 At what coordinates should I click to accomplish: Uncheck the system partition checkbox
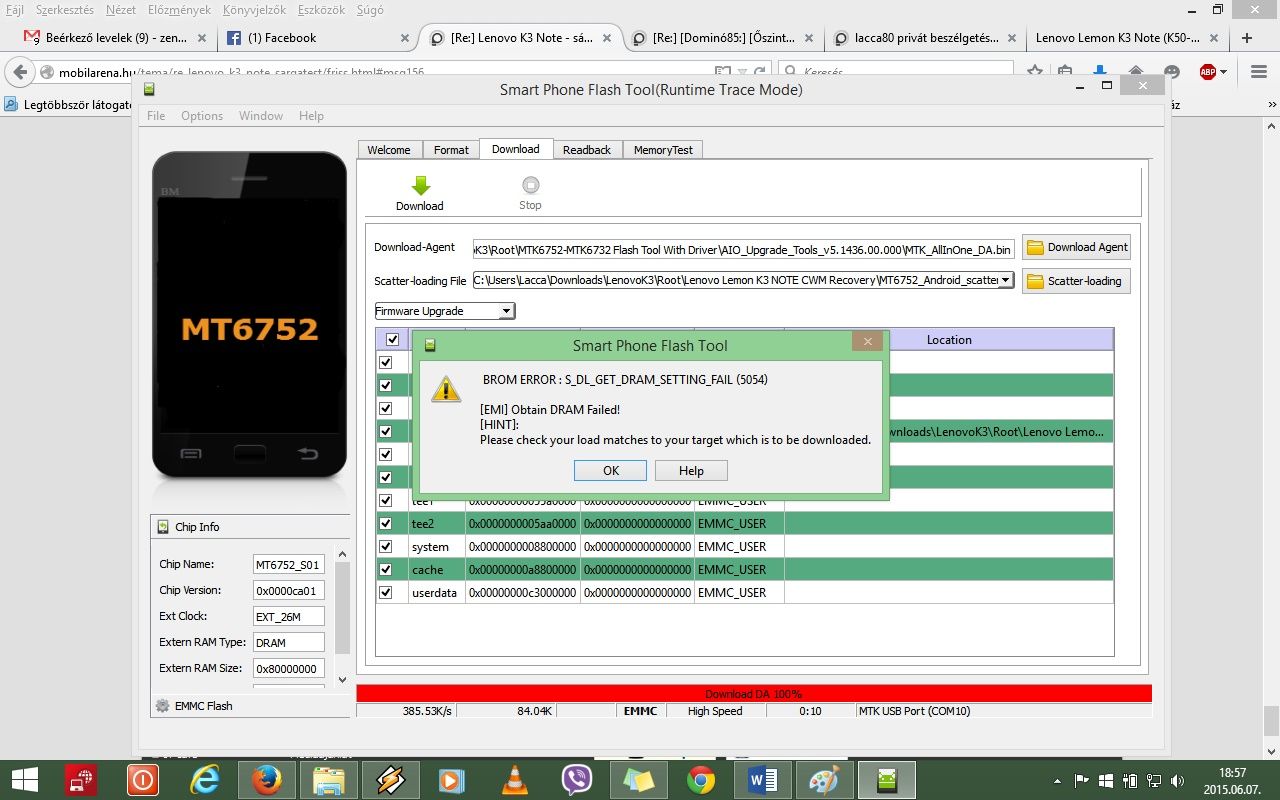(386, 546)
